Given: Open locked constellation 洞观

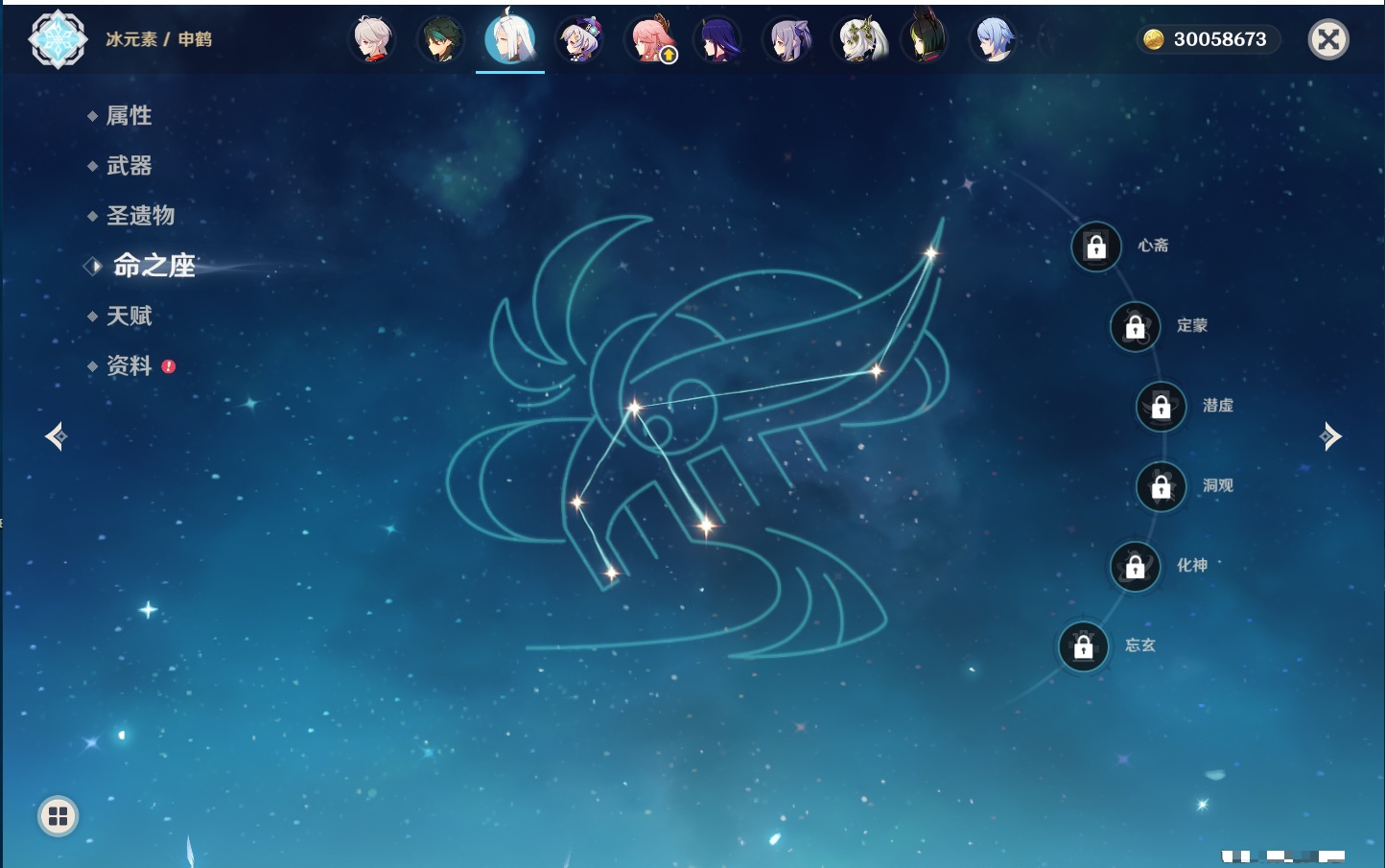Looking at the screenshot, I should [1162, 487].
